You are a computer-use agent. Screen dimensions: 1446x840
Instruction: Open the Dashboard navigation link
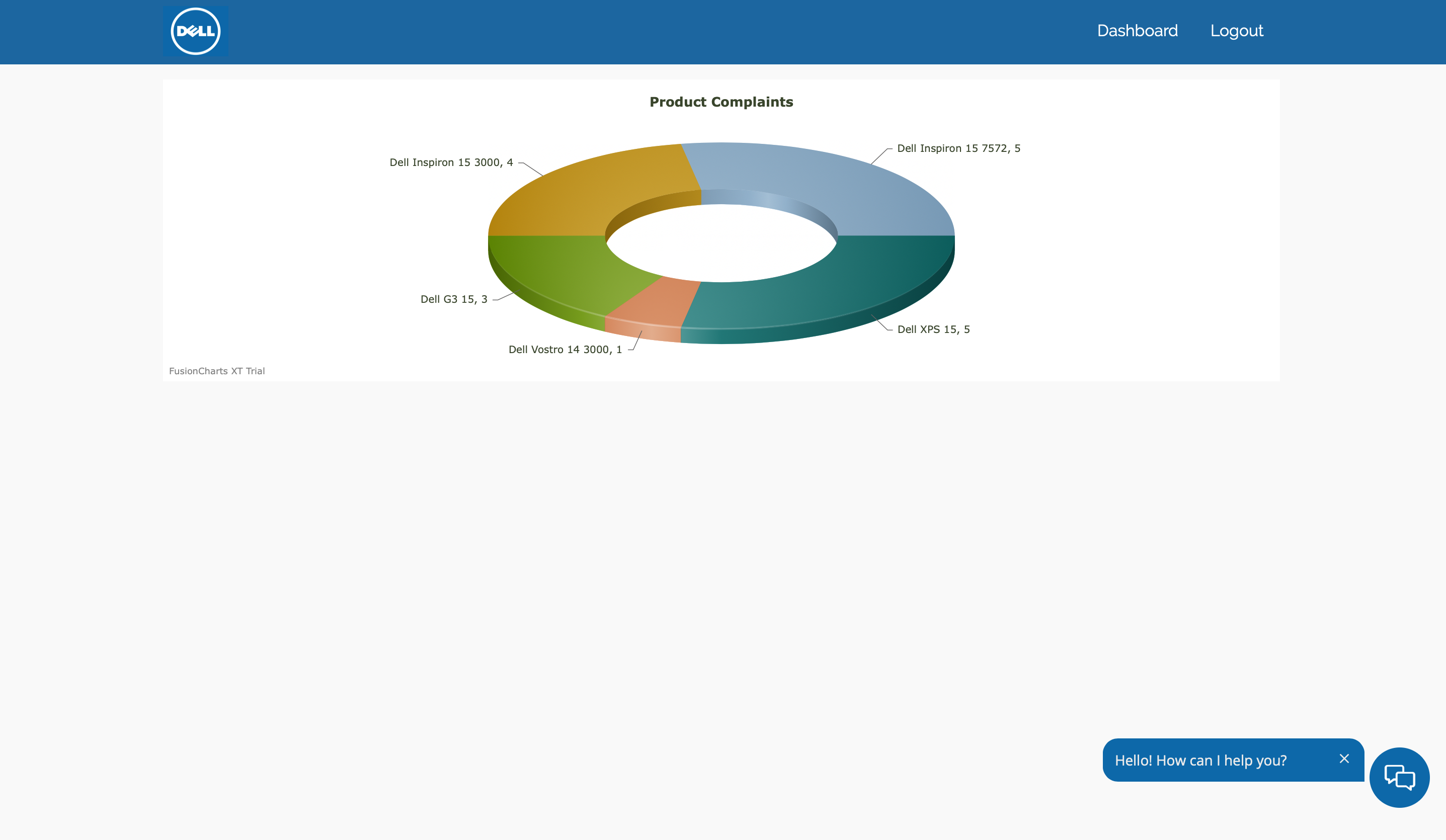pos(1137,31)
